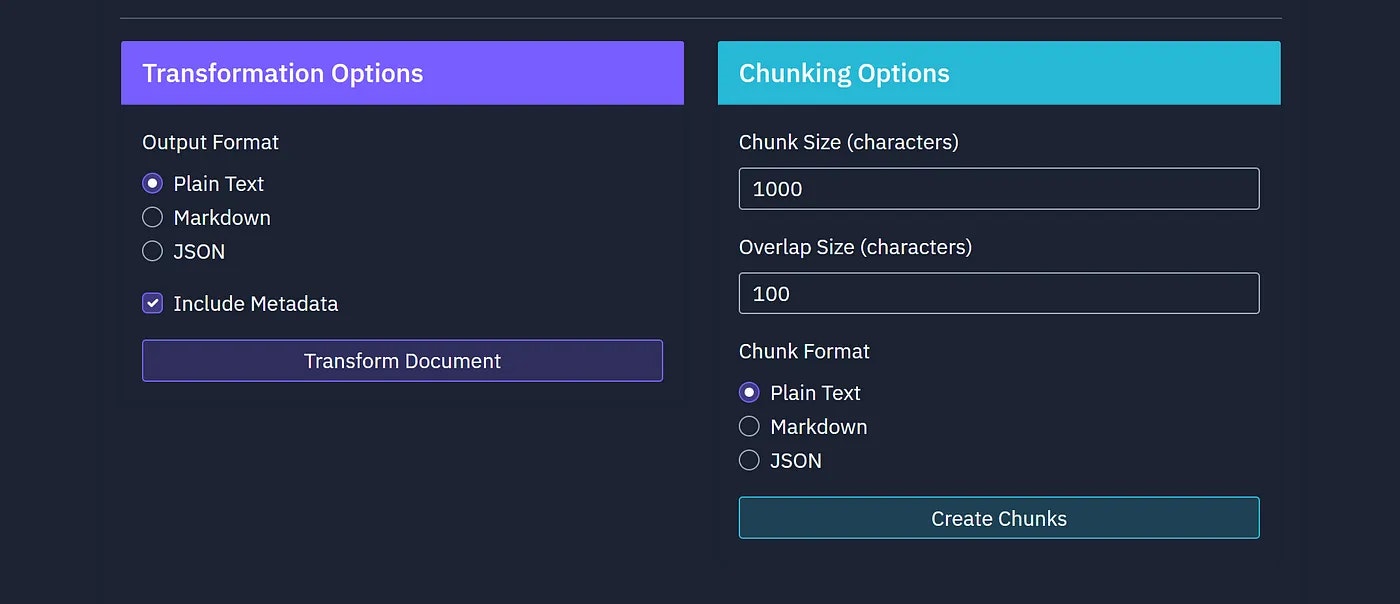The width and height of the screenshot is (1400, 604).
Task: Click the Output Format section label
Action: pos(210,143)
